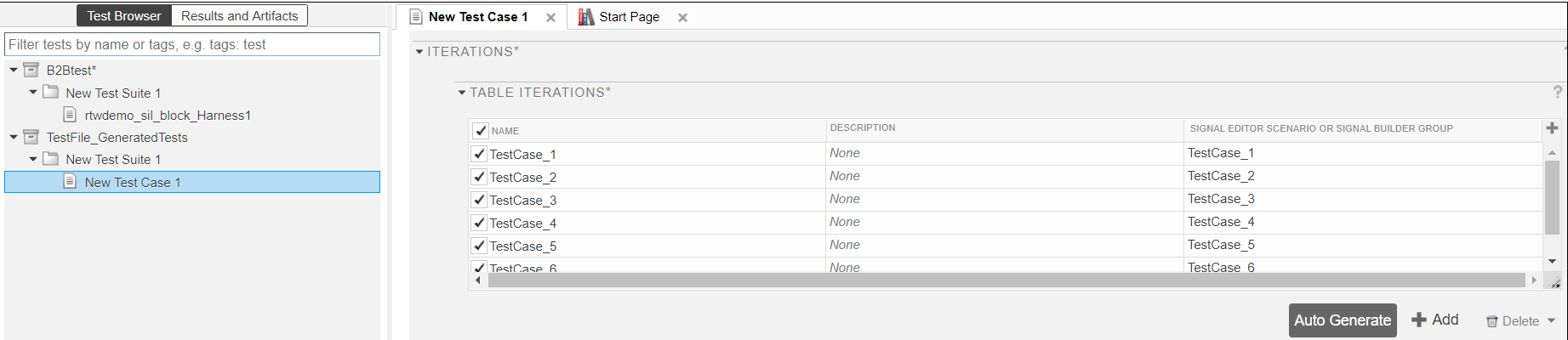Switch to Results and Artifacts tab
1568x340 pixels.
coord(239,16)
